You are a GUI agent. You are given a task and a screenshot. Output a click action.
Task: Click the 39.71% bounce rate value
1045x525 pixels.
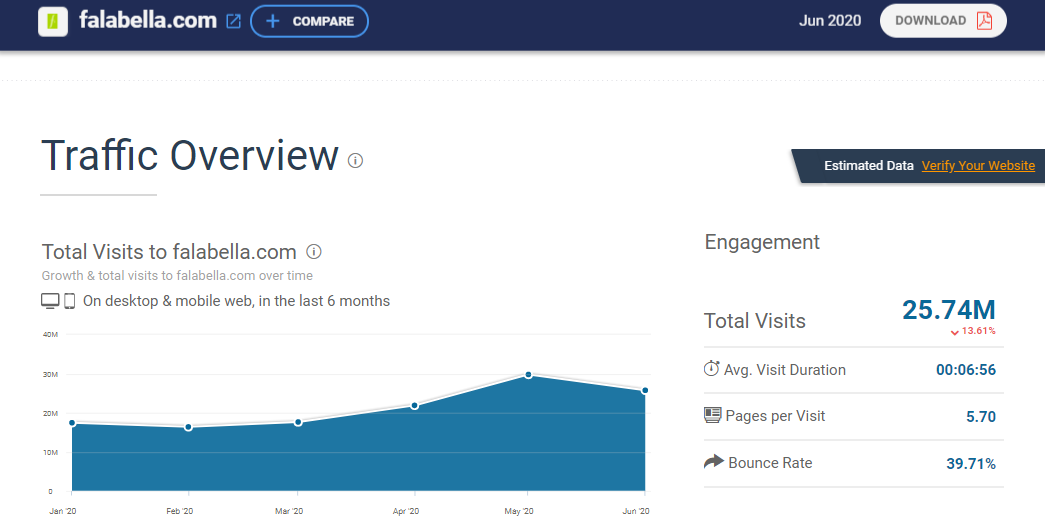click(971, 464)
